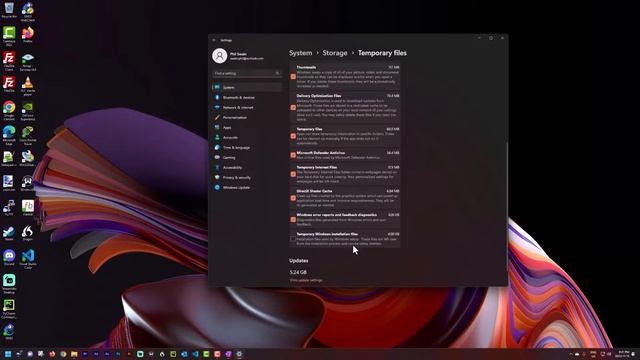
Task: Click the Settings gear in the taskbar
Action: [239, 354]
